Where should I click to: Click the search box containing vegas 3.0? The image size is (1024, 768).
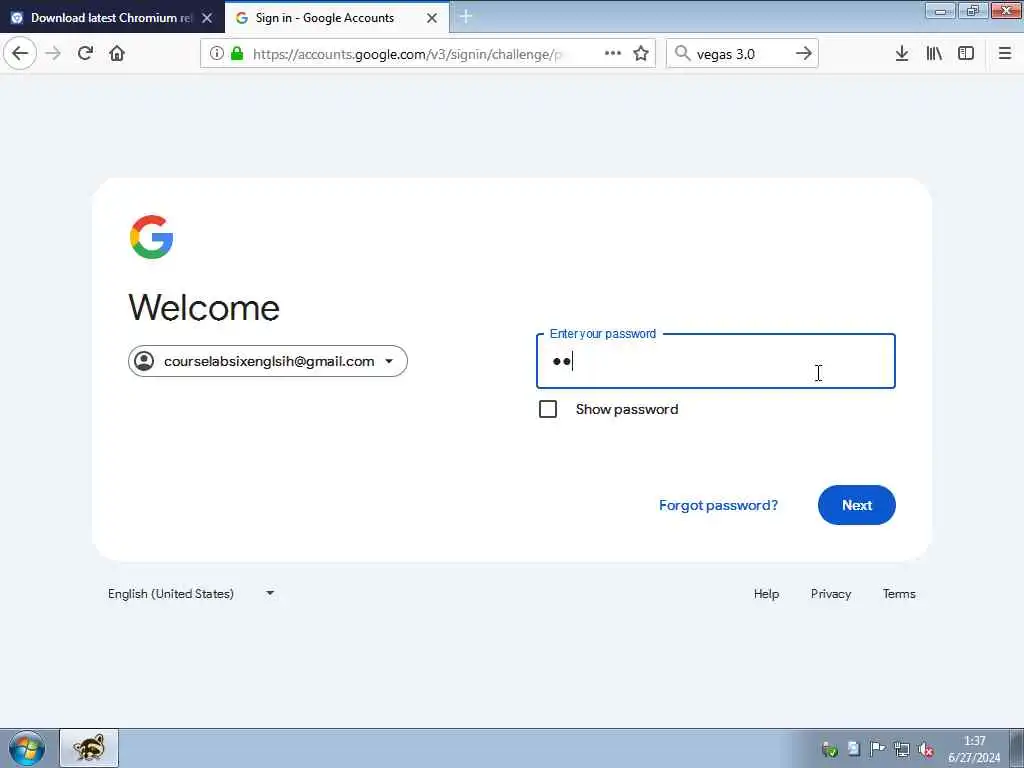pyautogui.click(x=741, y=54)
